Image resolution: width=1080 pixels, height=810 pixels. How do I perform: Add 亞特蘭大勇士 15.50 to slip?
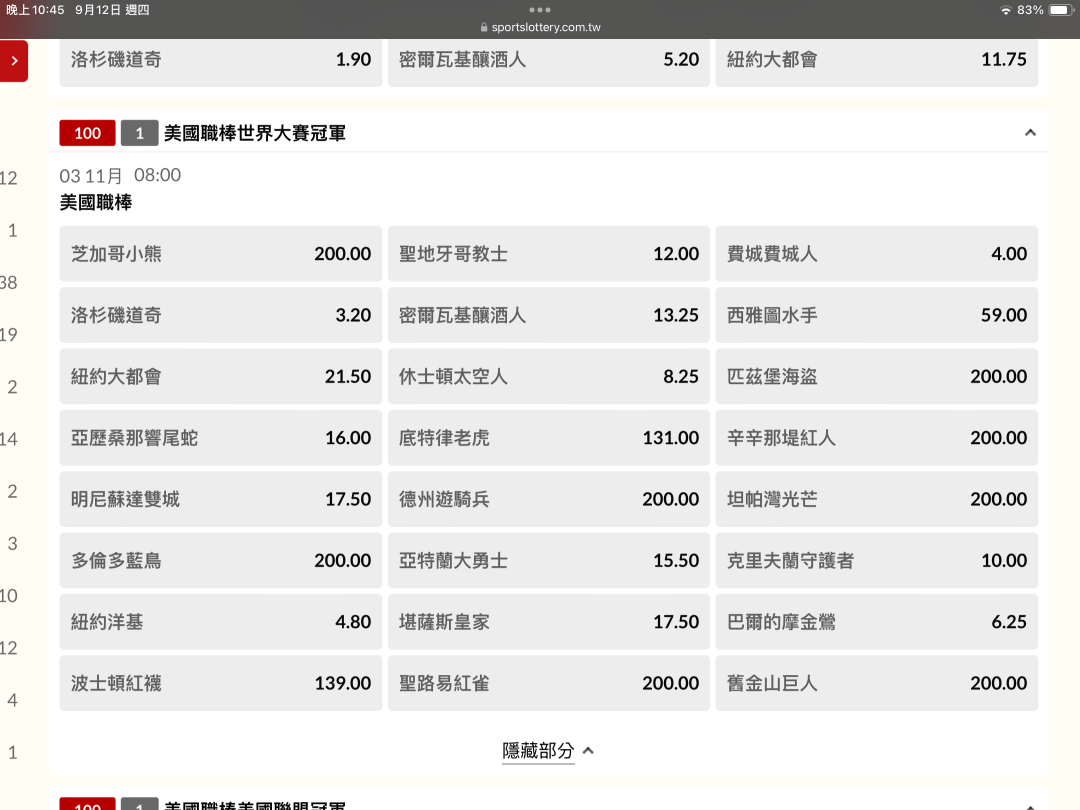tap(548, 560)
